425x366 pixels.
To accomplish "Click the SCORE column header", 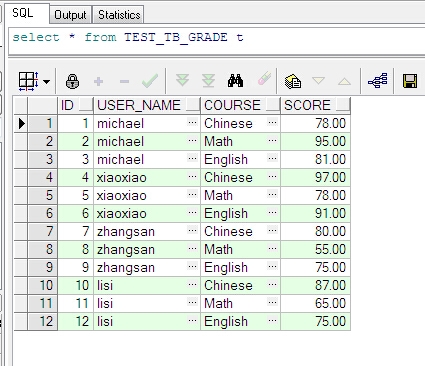I will pos(315,105).
